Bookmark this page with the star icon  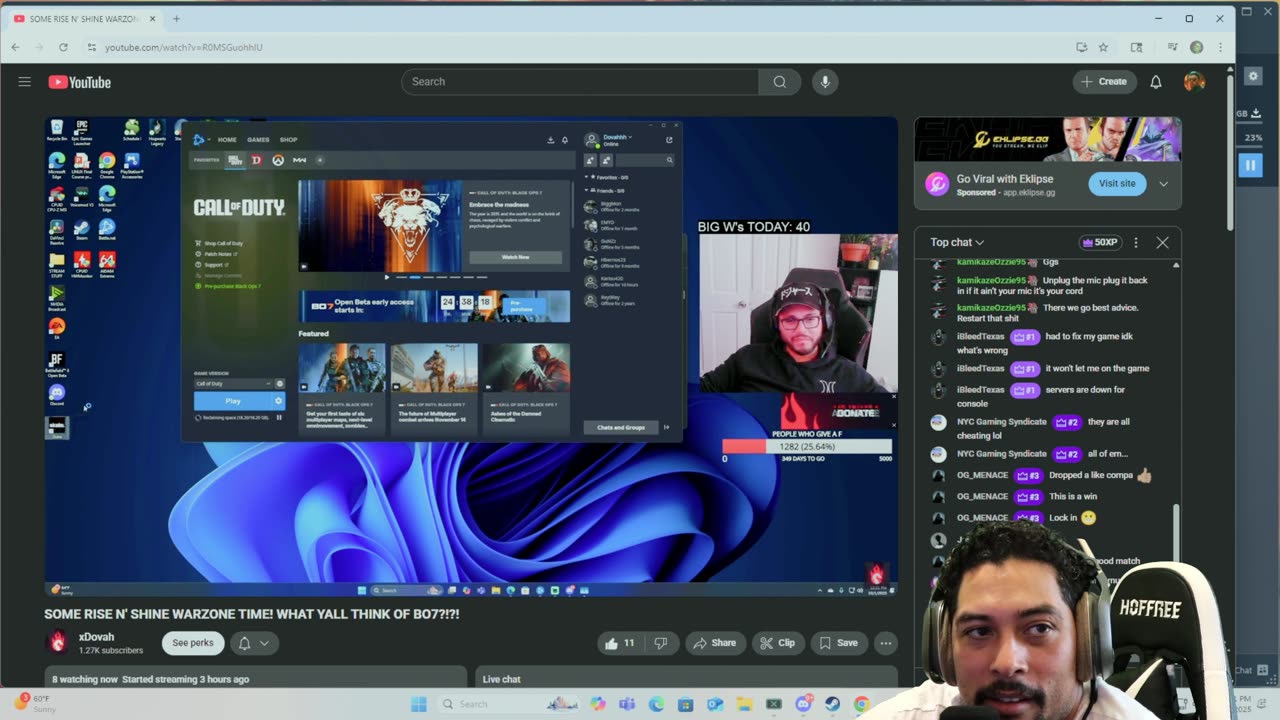coord(1103,47)
